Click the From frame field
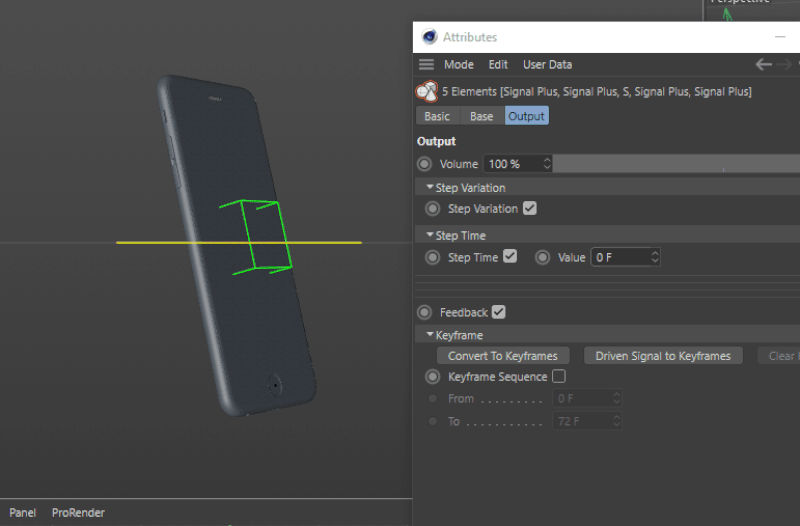 tap(587, 398)
